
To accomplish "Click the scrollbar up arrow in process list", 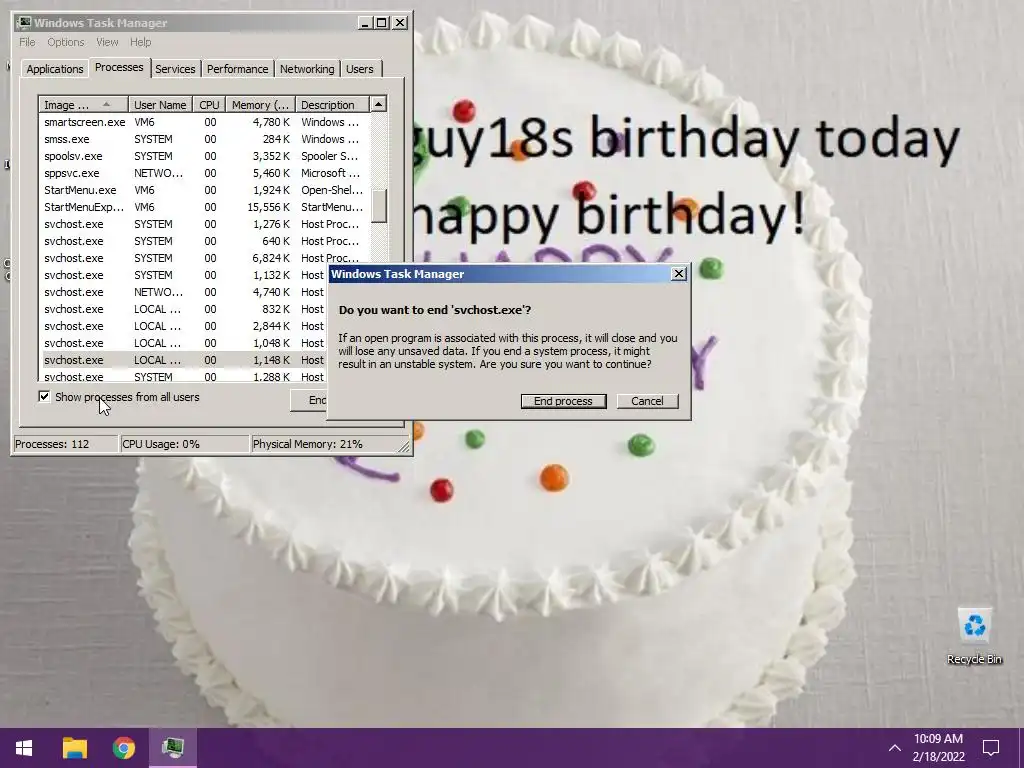I will click(x=378, y=104).
